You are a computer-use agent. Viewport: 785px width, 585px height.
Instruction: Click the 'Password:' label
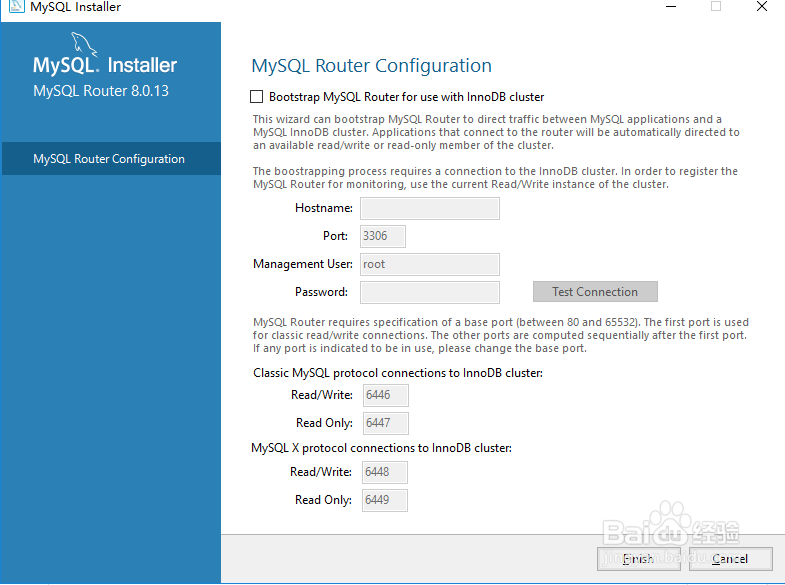point(321,292)
